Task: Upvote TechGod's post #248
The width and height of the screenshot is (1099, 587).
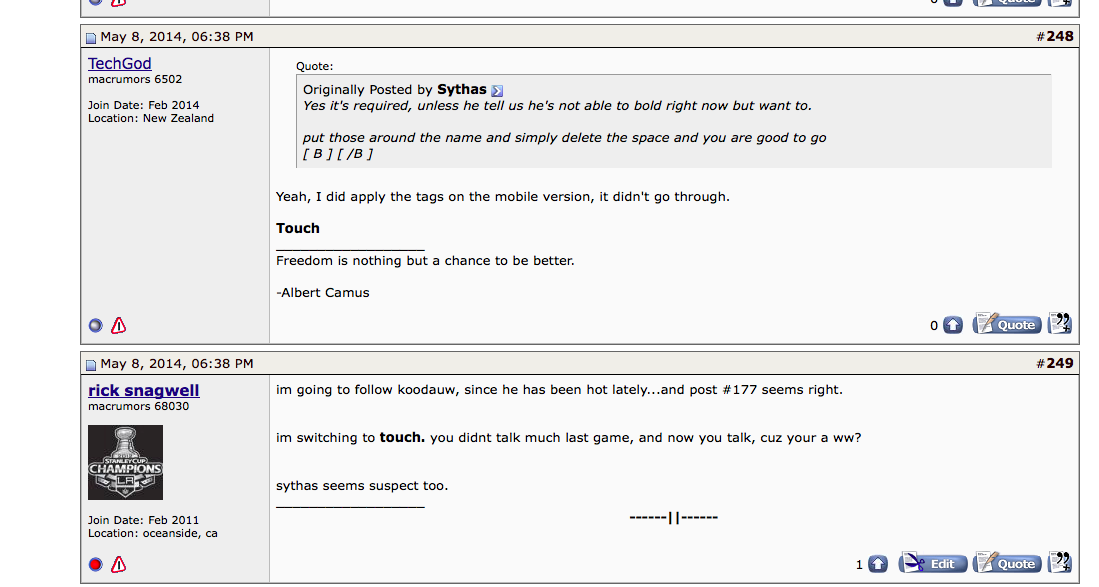Action: point(953,325)
